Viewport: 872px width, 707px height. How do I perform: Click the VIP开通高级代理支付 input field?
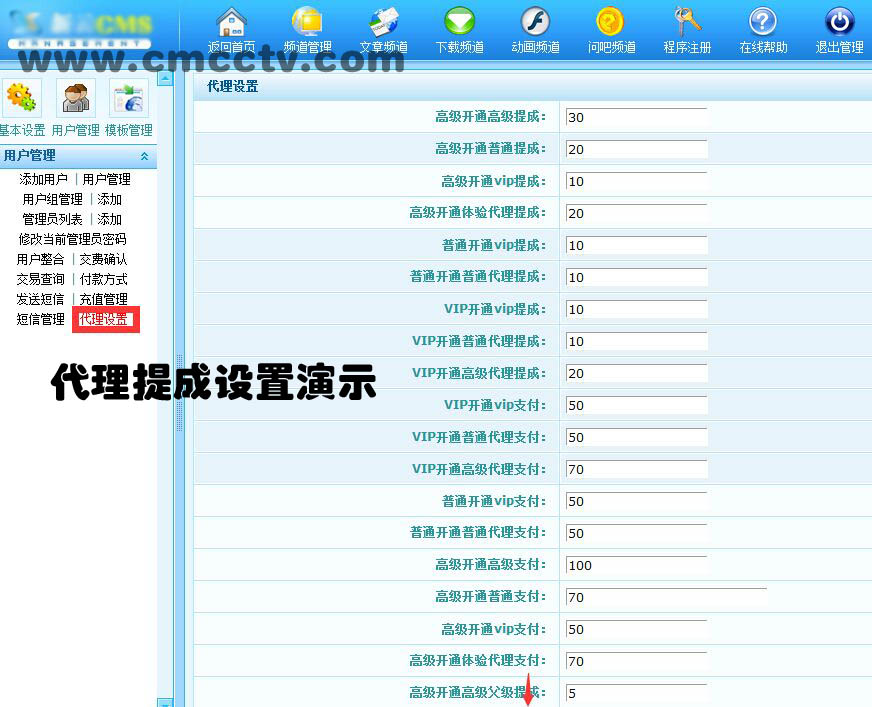(636, 469)
